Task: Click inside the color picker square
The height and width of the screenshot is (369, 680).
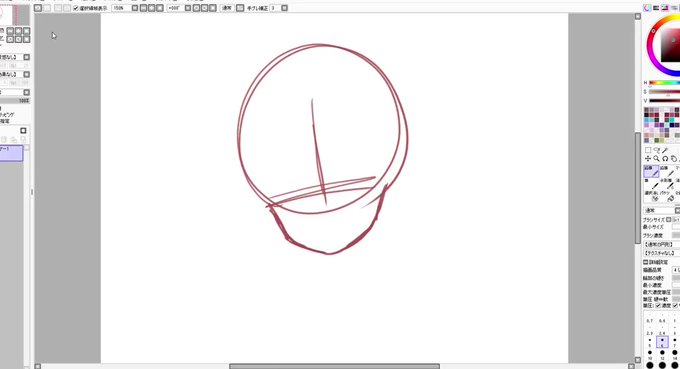Action: [x=670, y=46]
